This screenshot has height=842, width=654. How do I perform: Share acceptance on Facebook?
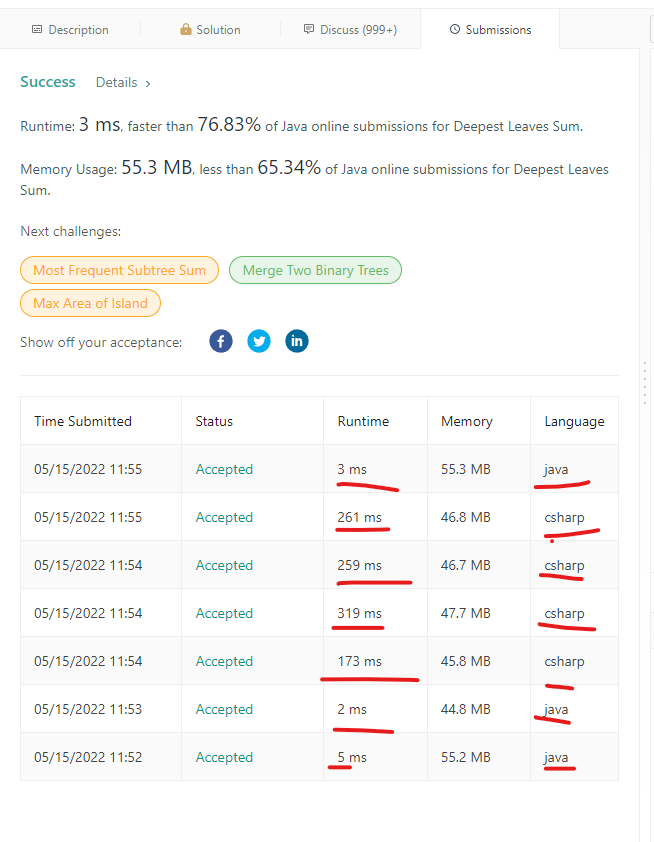coord(221,341)
